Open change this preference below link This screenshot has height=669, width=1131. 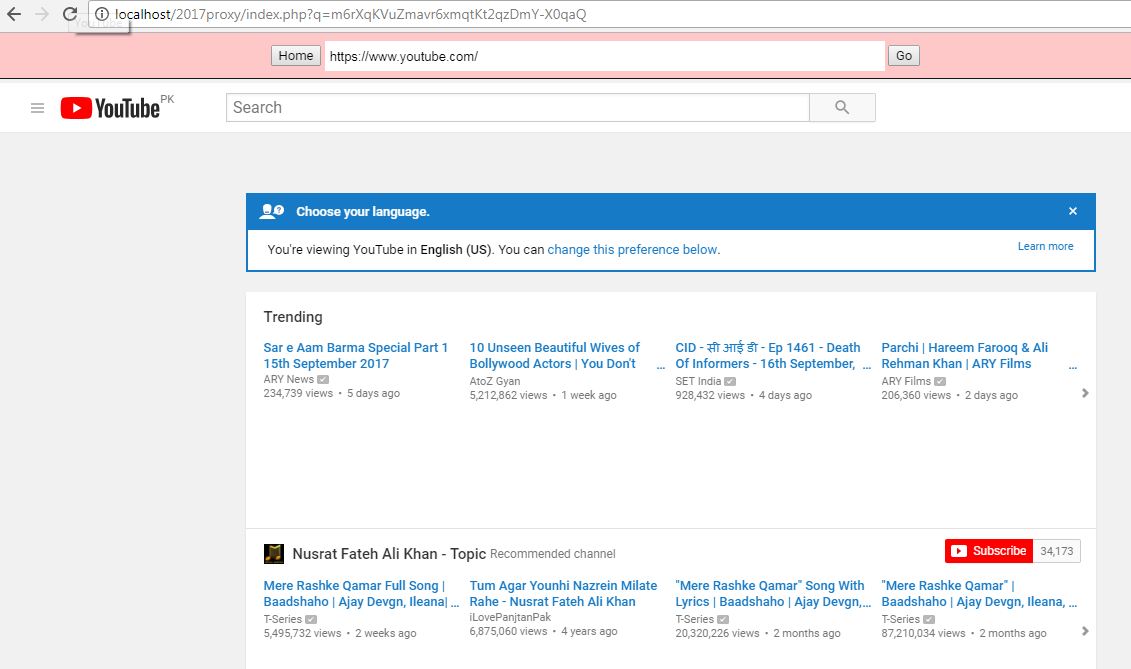pyautogui.click(x=633, y=250)
